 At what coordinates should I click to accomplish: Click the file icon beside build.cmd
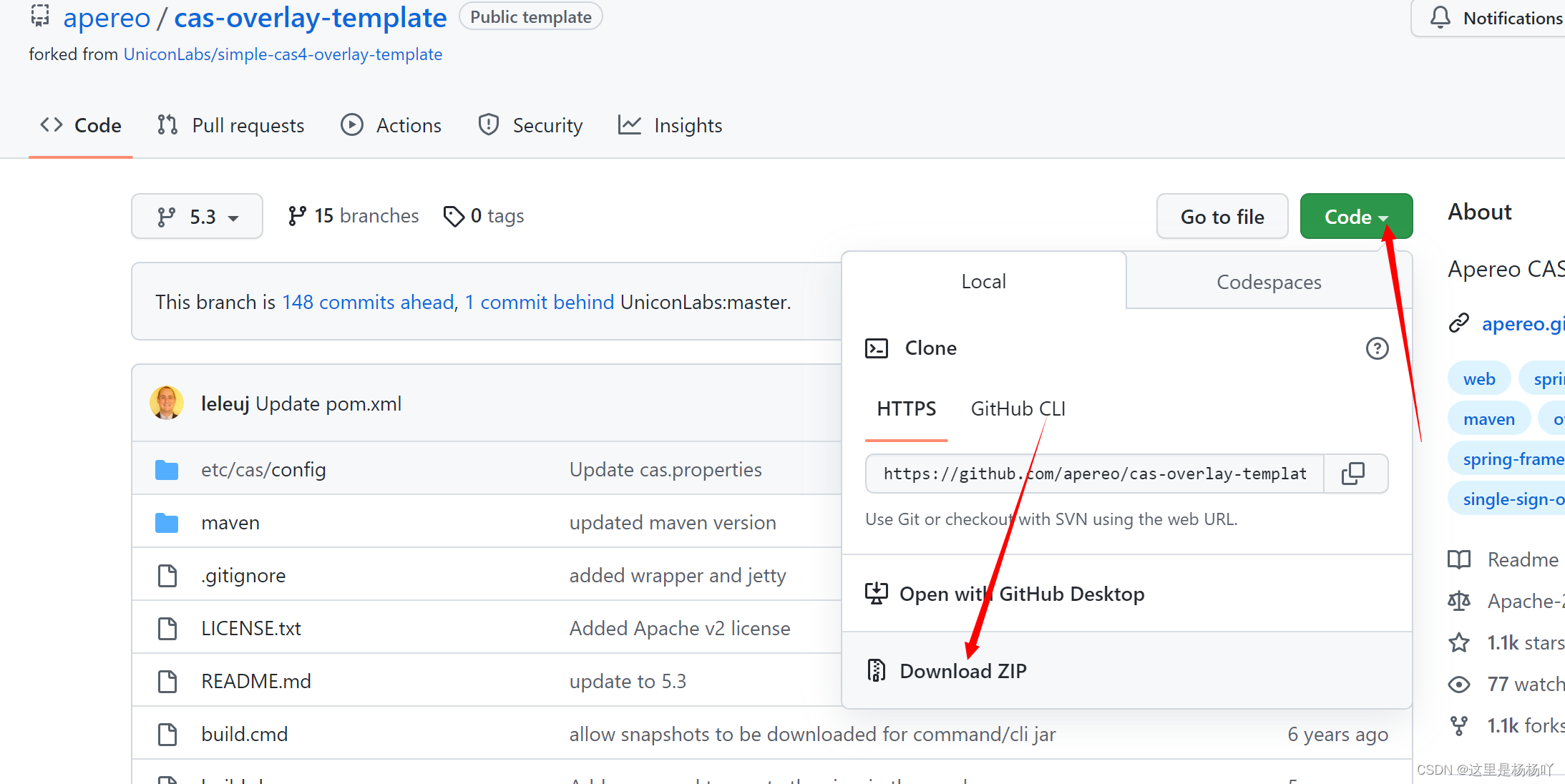(x=167, y=734)
